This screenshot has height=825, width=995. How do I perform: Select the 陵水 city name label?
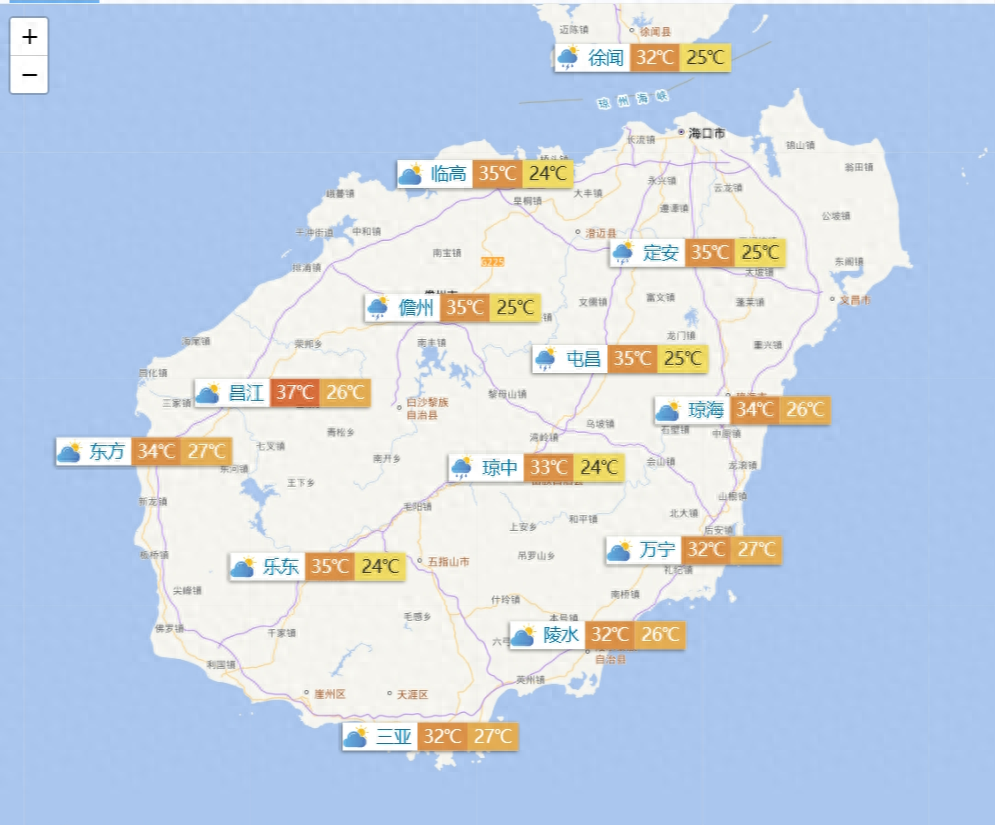(561, 635)
